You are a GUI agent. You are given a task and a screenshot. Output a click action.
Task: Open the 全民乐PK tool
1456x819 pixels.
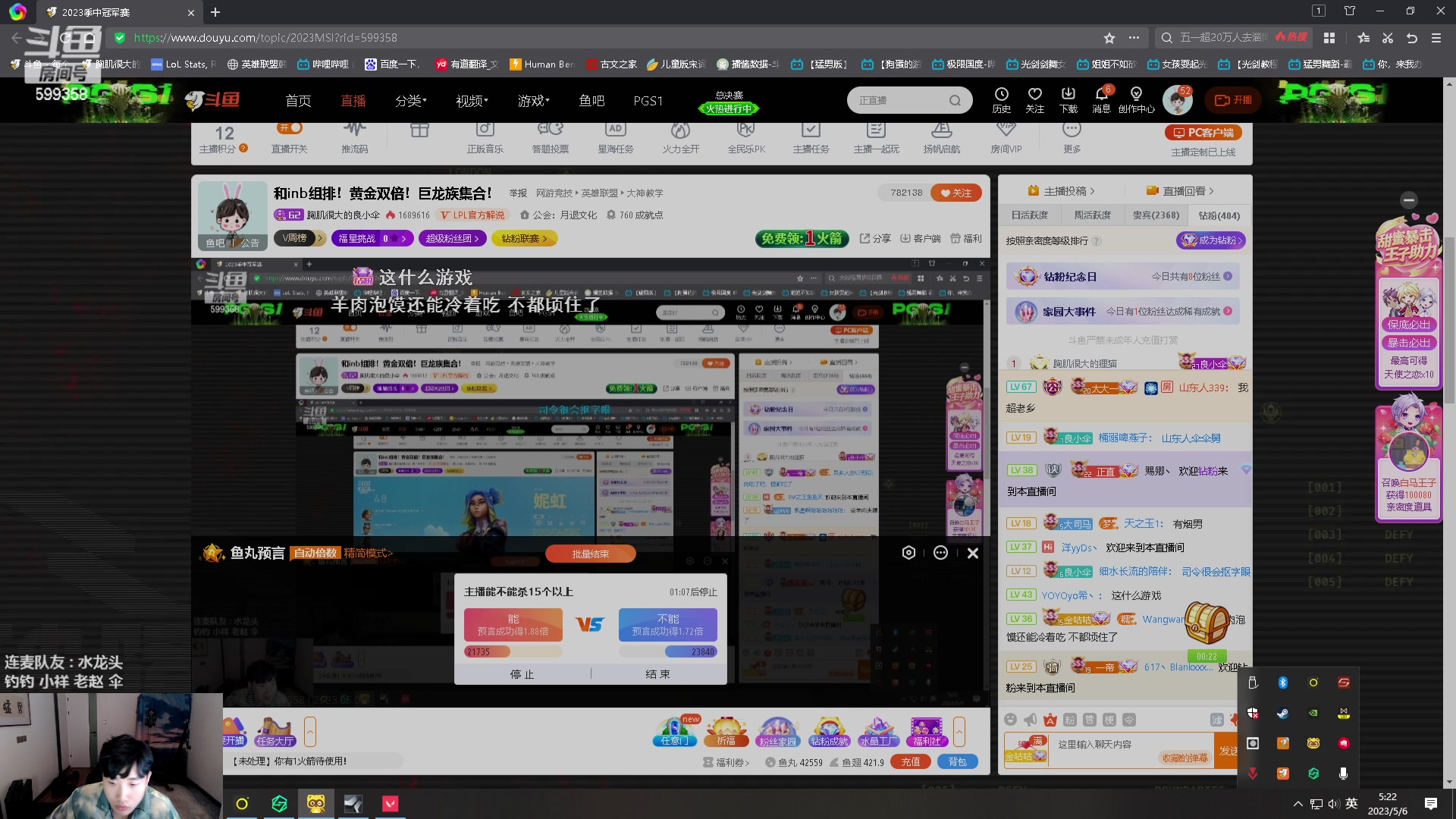[746, 138]
